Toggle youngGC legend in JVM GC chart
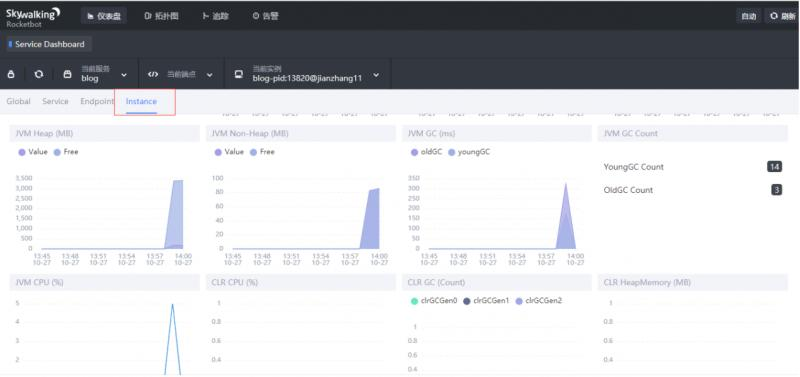 pyautogui.click(x=469, y=152)
